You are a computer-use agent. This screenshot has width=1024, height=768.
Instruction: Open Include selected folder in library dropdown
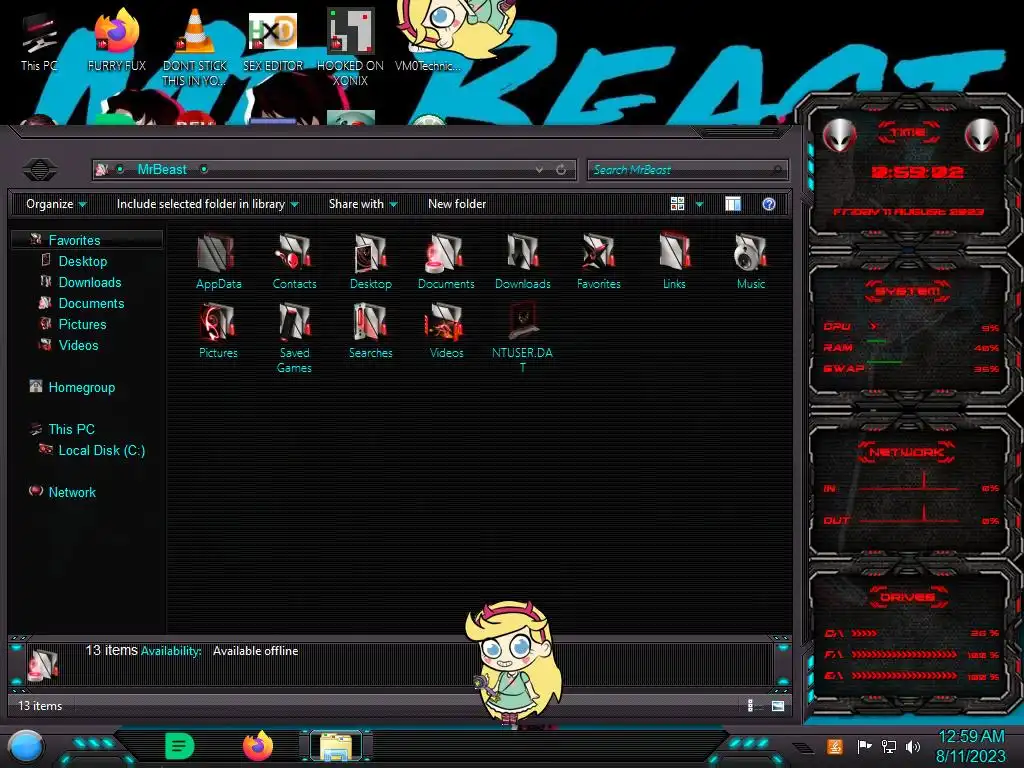[x=208, y=204]
